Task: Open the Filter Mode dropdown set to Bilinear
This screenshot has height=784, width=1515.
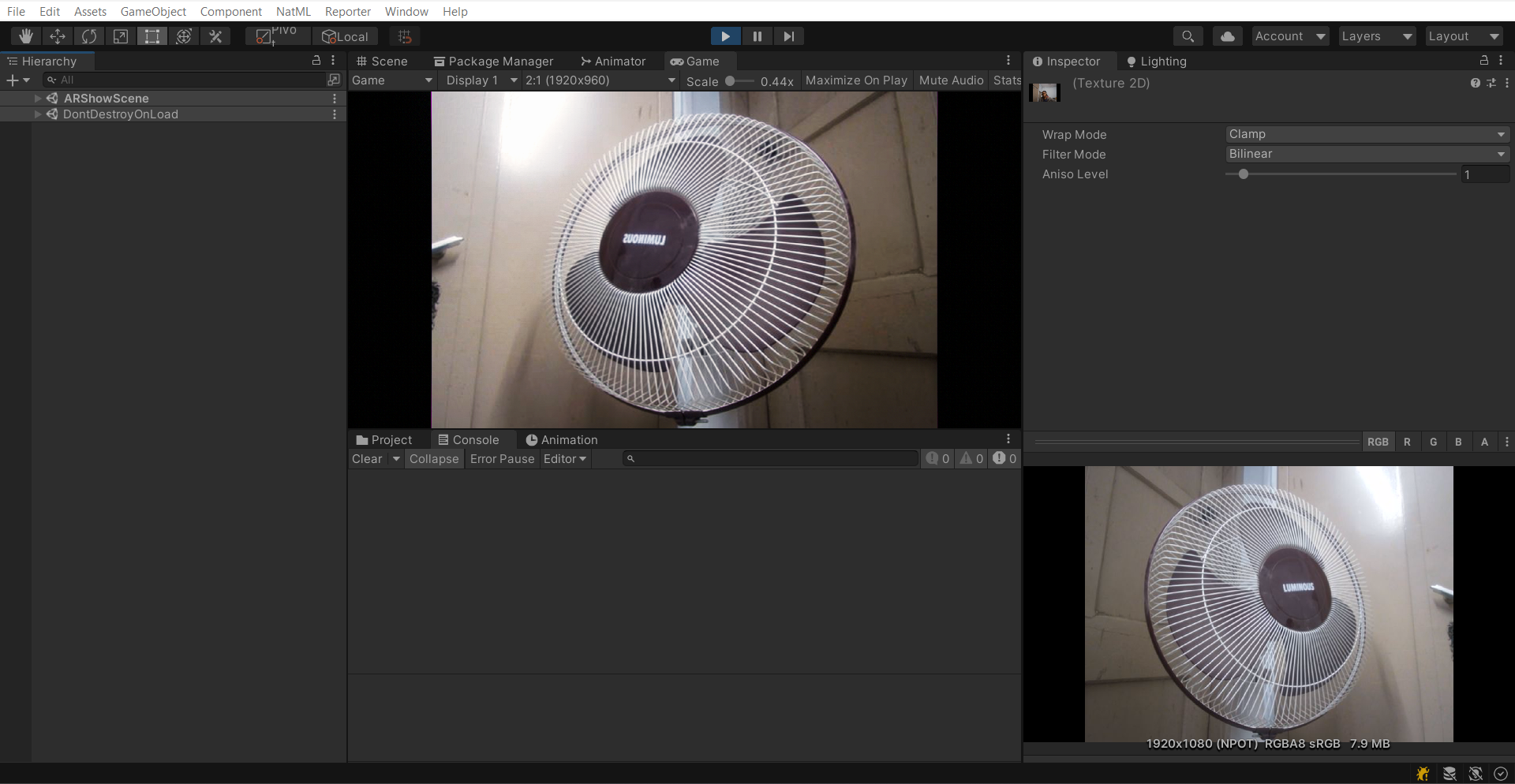Action: pos(1366,154)
